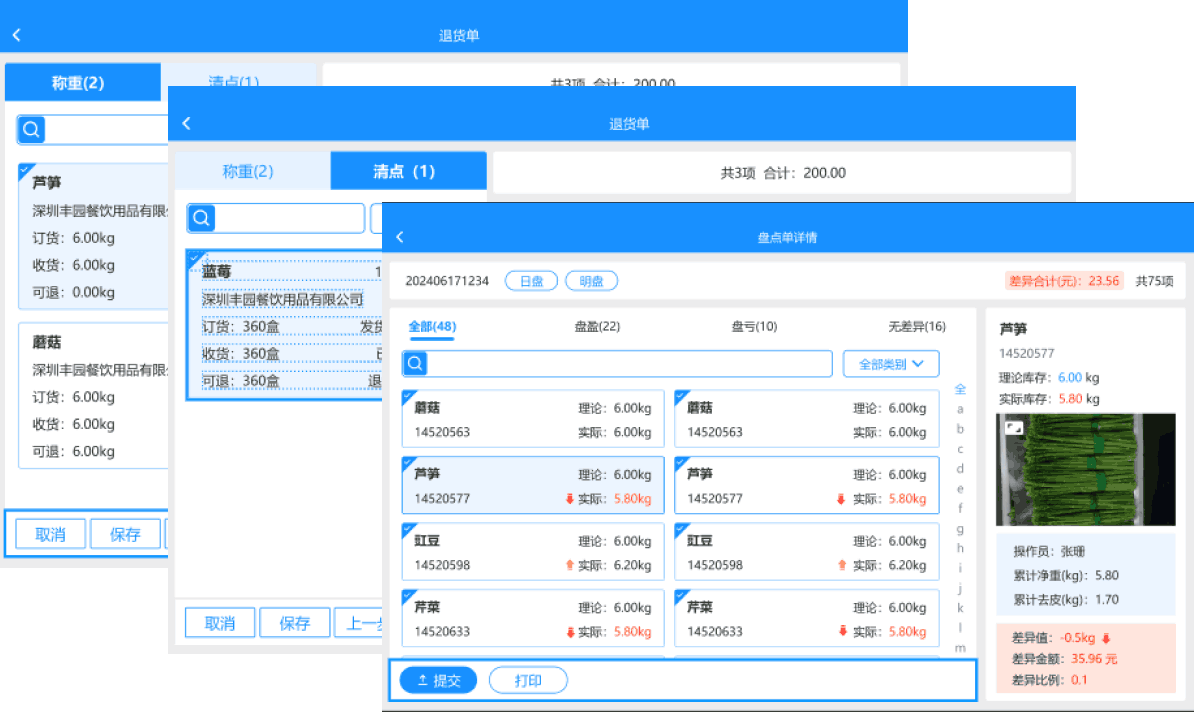The image size is (1194, 712).
Task: Switch to the 盘亏(10) tab
Action: point(754,326)
